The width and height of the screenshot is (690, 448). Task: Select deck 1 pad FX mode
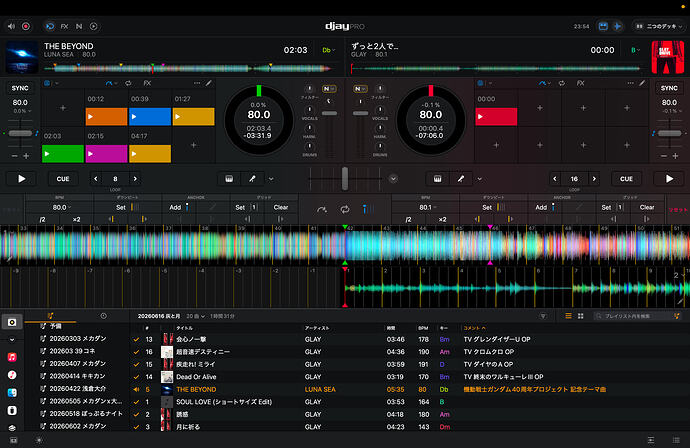[147, 83]
